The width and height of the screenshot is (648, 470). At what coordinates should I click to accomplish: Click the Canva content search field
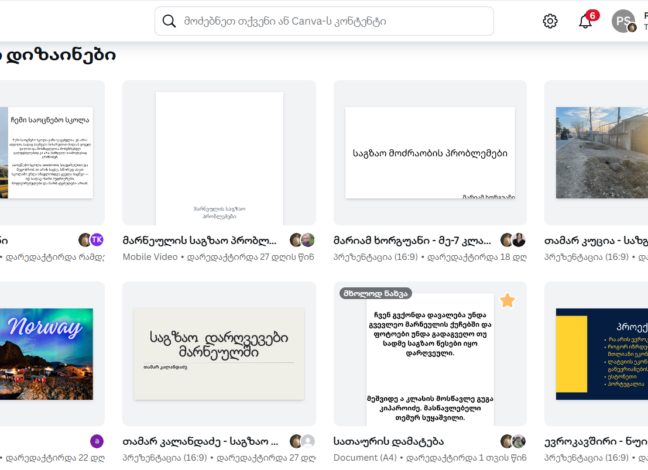click(x=324, y=21)
